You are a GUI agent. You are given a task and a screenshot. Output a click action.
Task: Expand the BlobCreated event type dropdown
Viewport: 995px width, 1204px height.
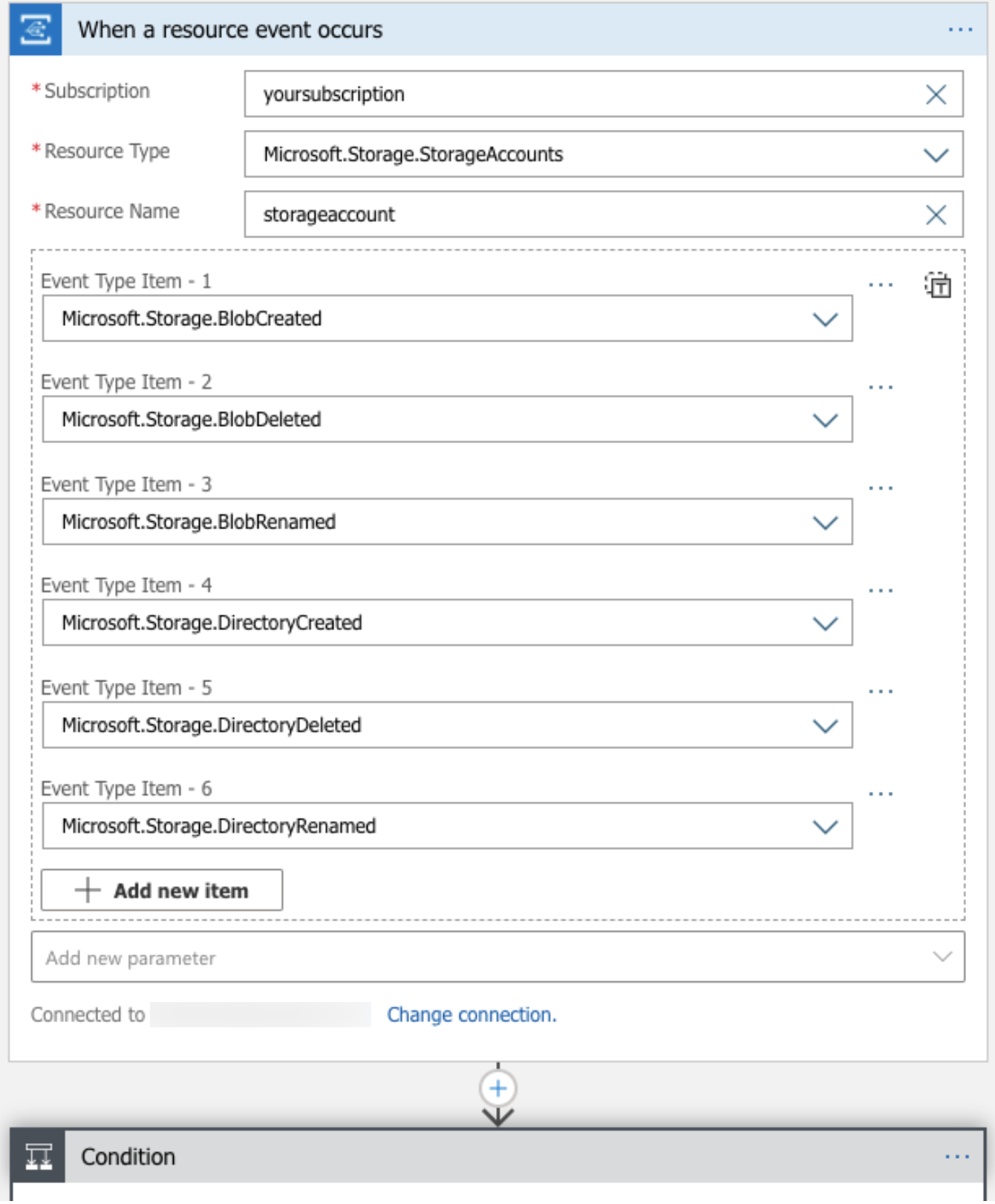824,319
